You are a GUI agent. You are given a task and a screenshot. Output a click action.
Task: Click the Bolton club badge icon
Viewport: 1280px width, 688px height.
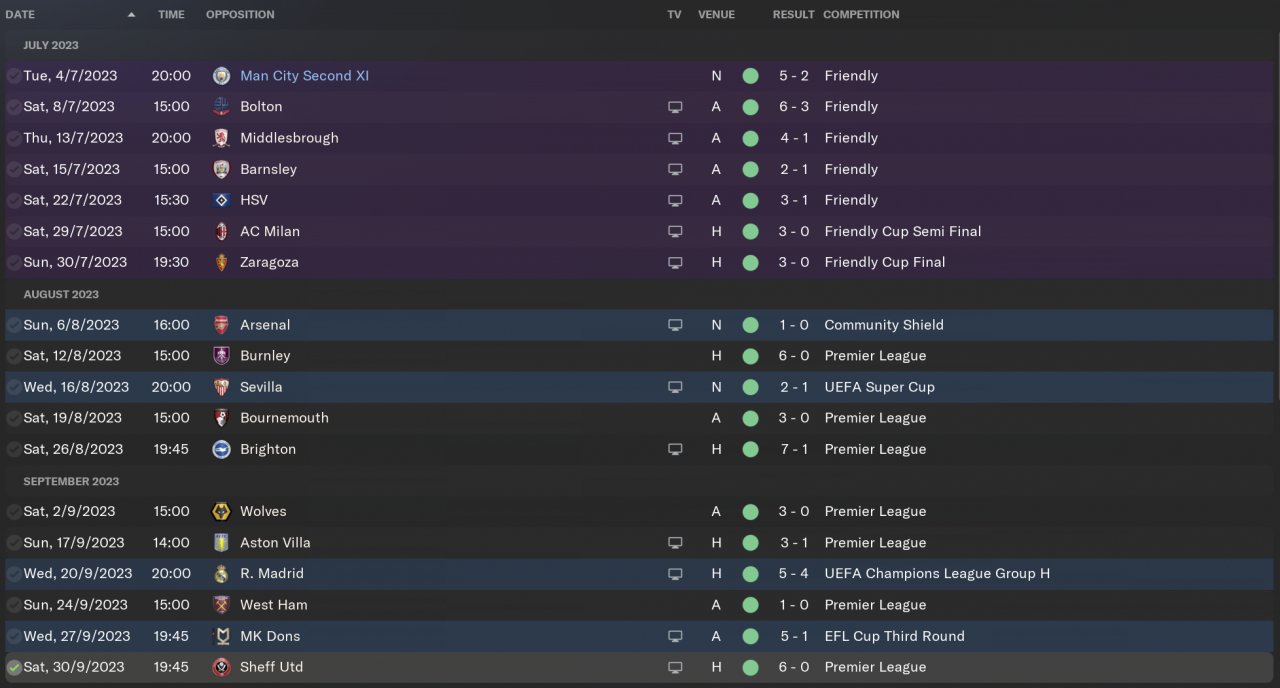[221, 107]
